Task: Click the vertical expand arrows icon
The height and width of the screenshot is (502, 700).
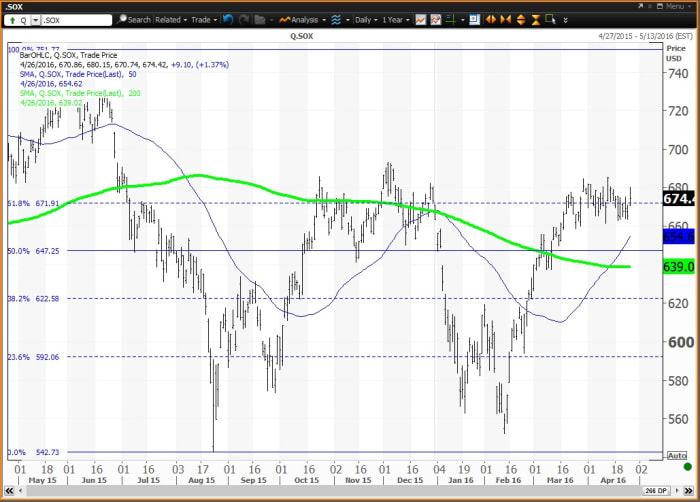Action: click(521, 20)
